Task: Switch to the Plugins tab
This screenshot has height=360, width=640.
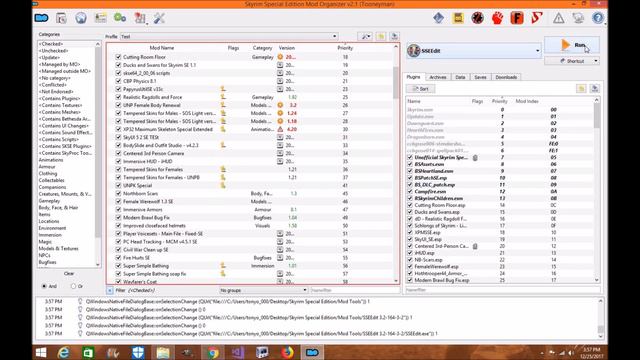Action: pyautogui.click(x=413, y=77)
